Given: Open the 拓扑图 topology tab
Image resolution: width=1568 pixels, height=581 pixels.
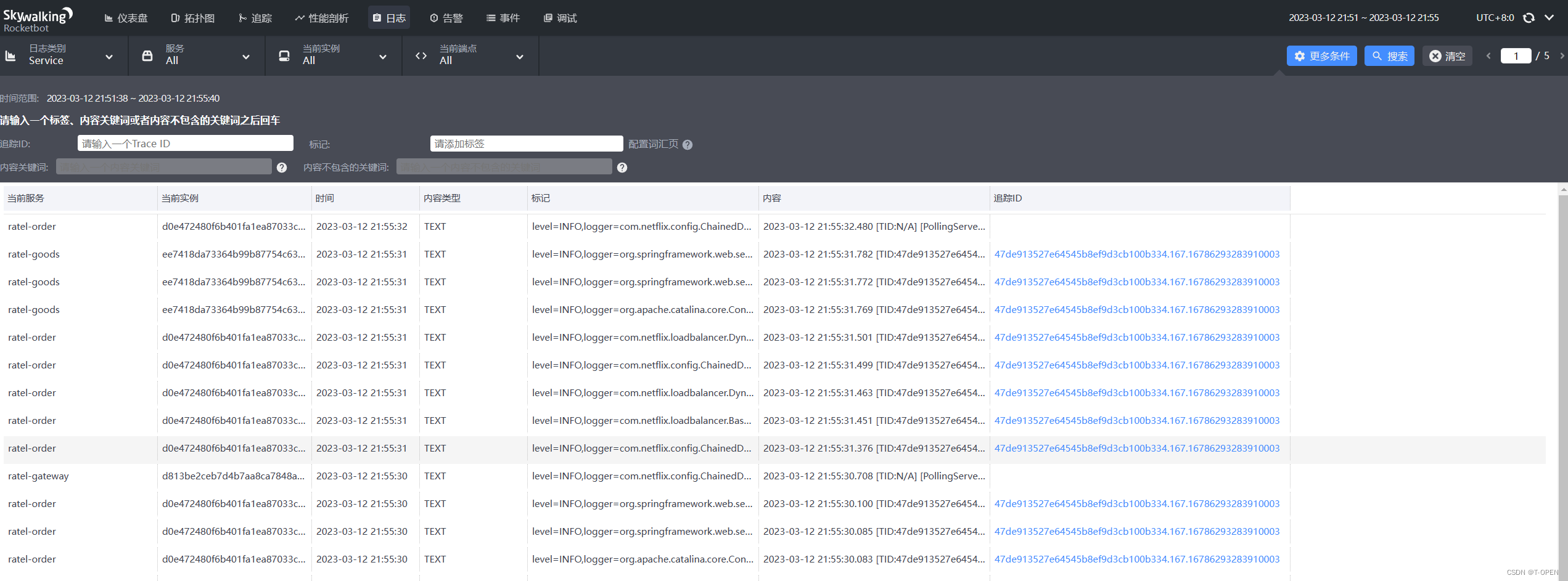Looking at the screenshot, I should pos(193,18).
